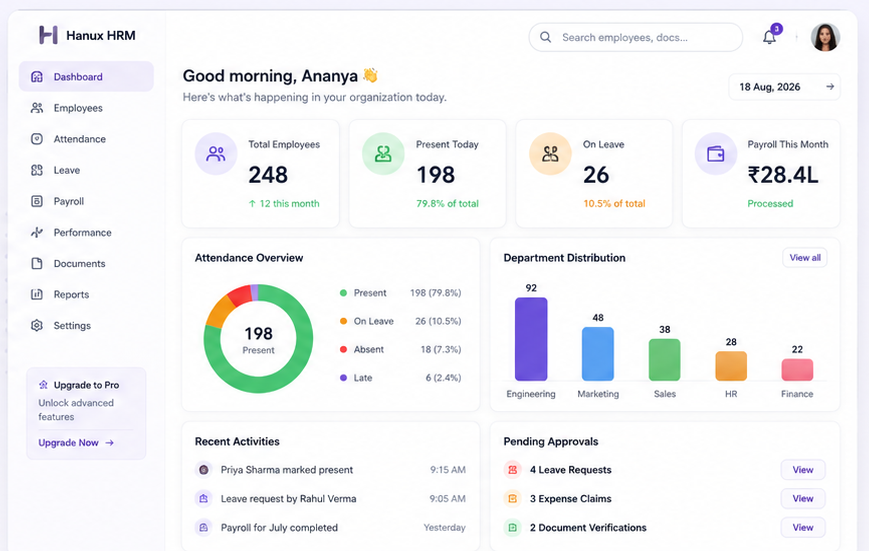
Task: Click the blue Marketing bar
Action: pos(597,354)
